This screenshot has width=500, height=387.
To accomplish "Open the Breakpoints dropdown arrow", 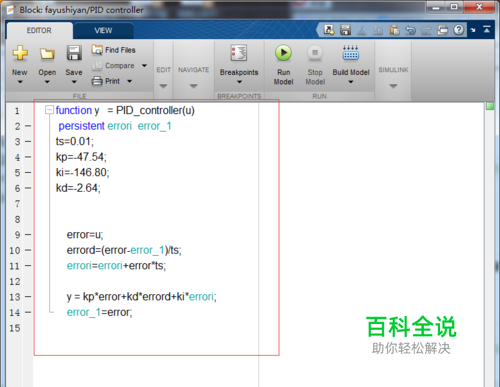I will pyautogui.click(x=239, y=82).
